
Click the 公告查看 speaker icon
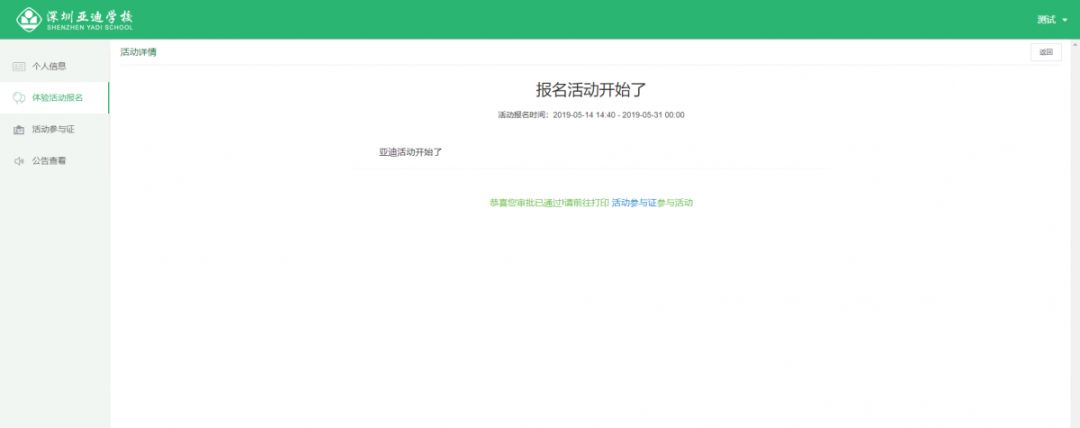19,161
